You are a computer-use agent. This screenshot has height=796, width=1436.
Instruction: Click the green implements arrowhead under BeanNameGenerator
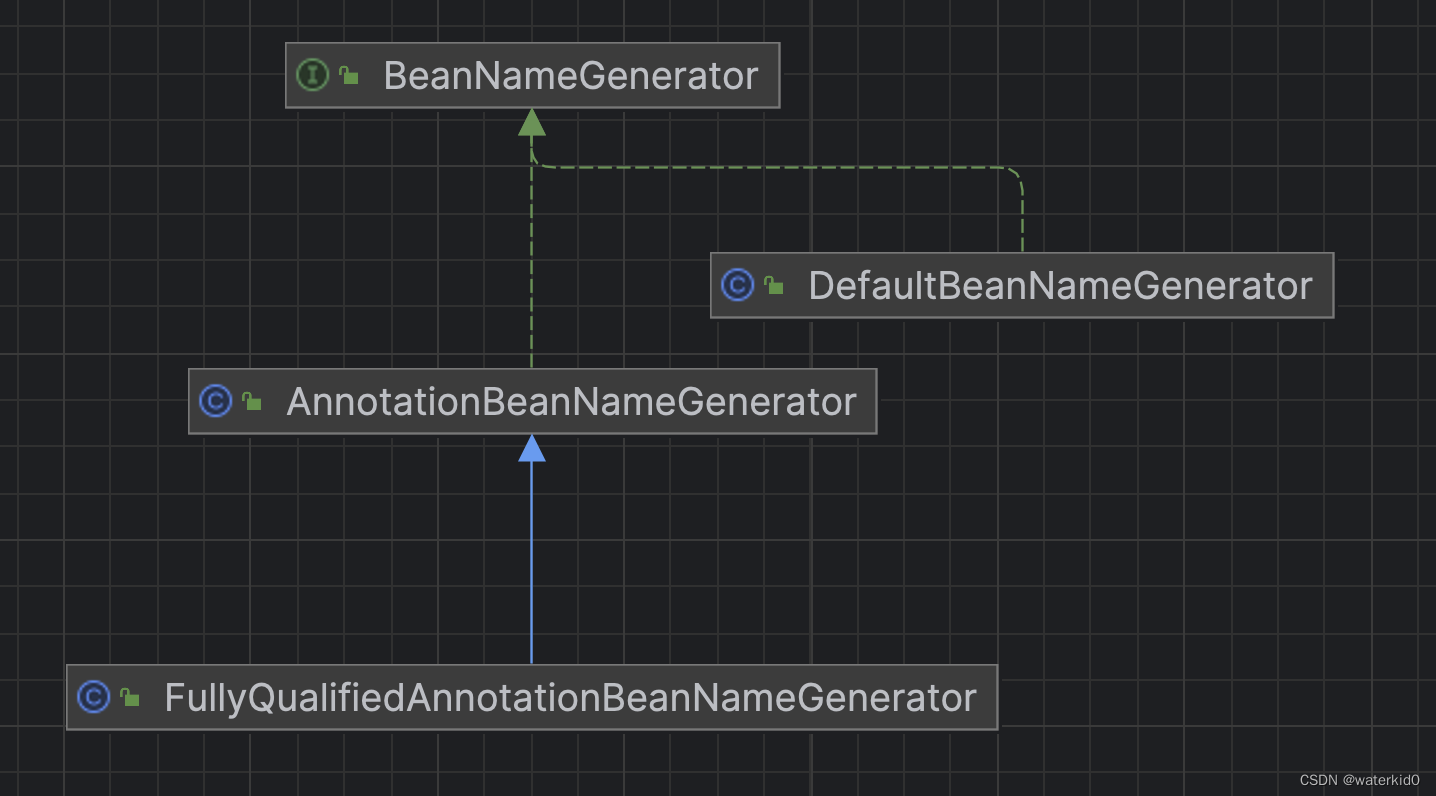532,122
